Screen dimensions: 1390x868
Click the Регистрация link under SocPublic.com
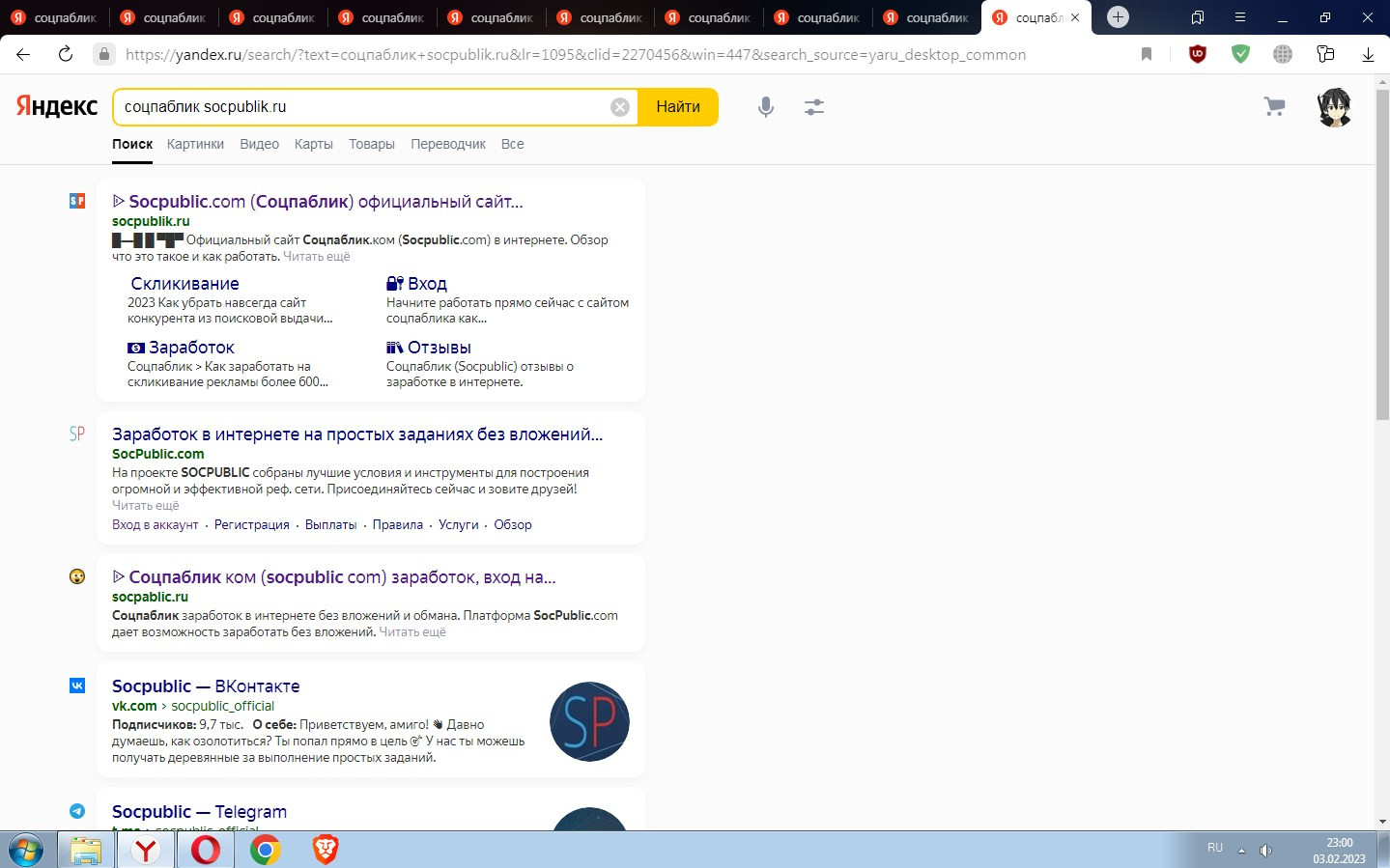pyautogui.click(x=252, y=525)
